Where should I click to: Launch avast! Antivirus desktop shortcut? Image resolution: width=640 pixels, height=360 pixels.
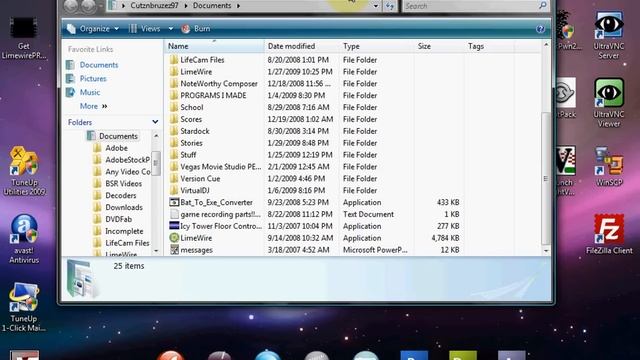coord(24,239)
